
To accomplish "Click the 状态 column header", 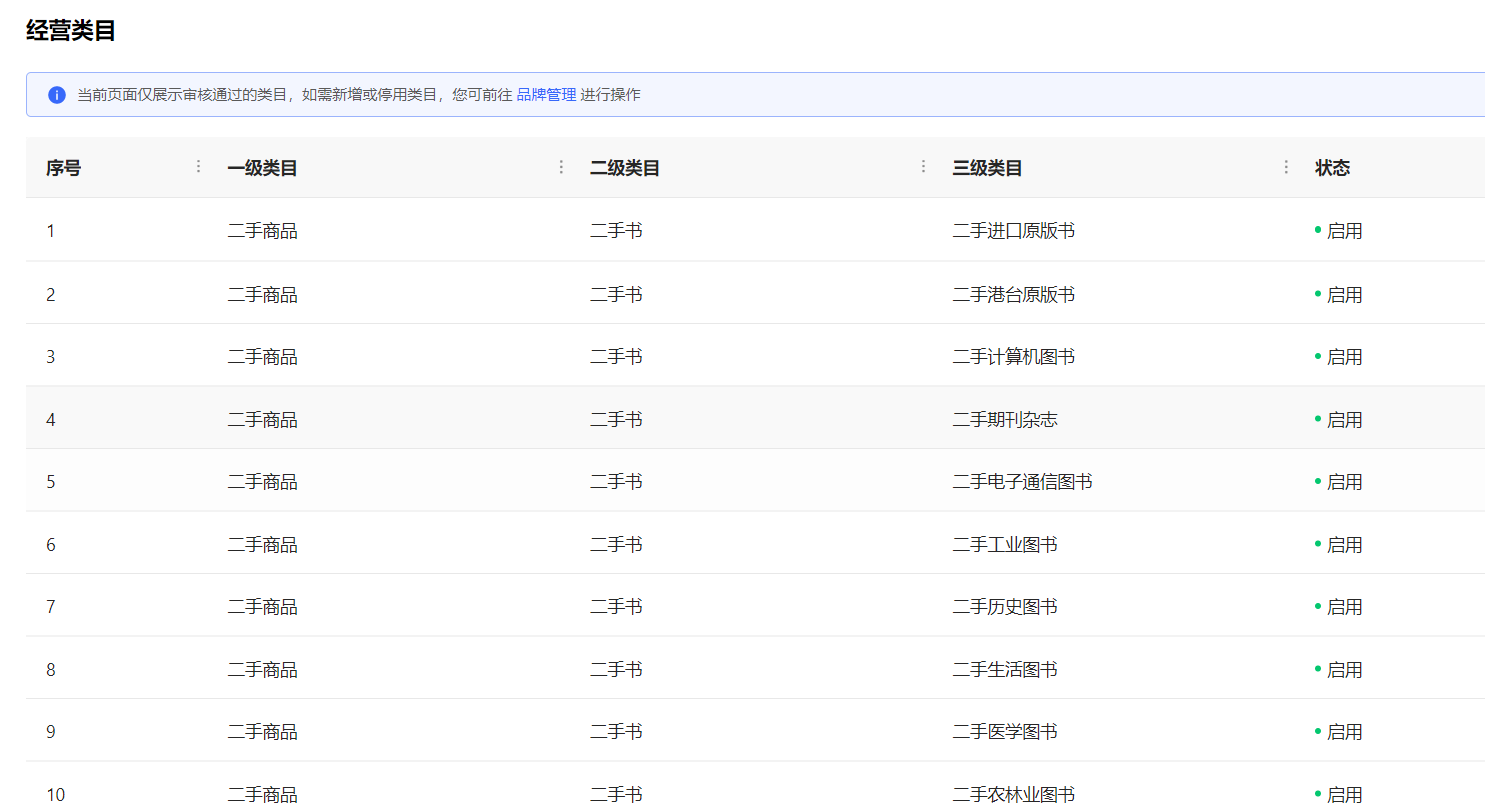I will (x=1332, y=168).
